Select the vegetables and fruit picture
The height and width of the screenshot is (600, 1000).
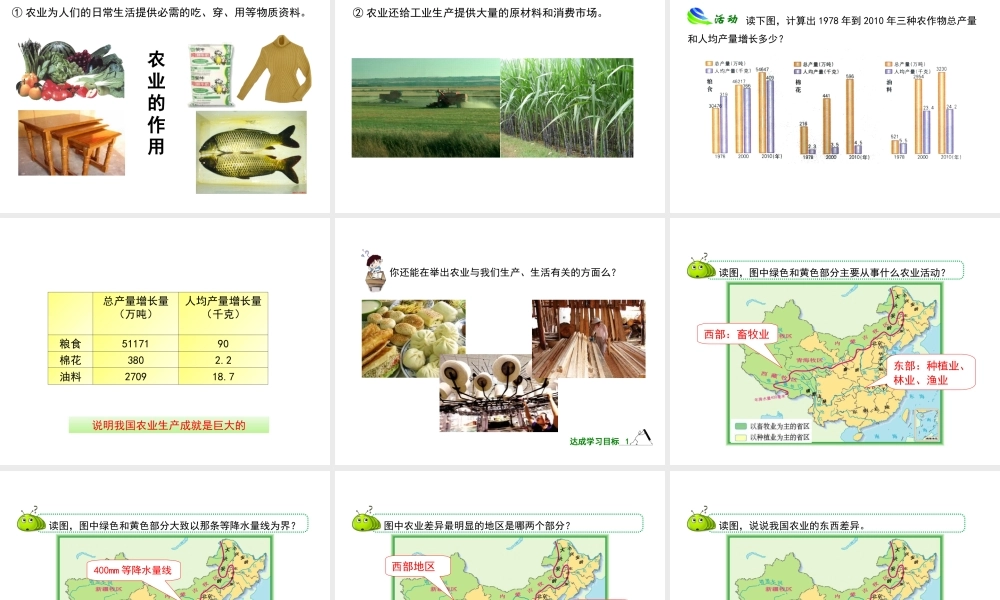[x=70, y=70]
